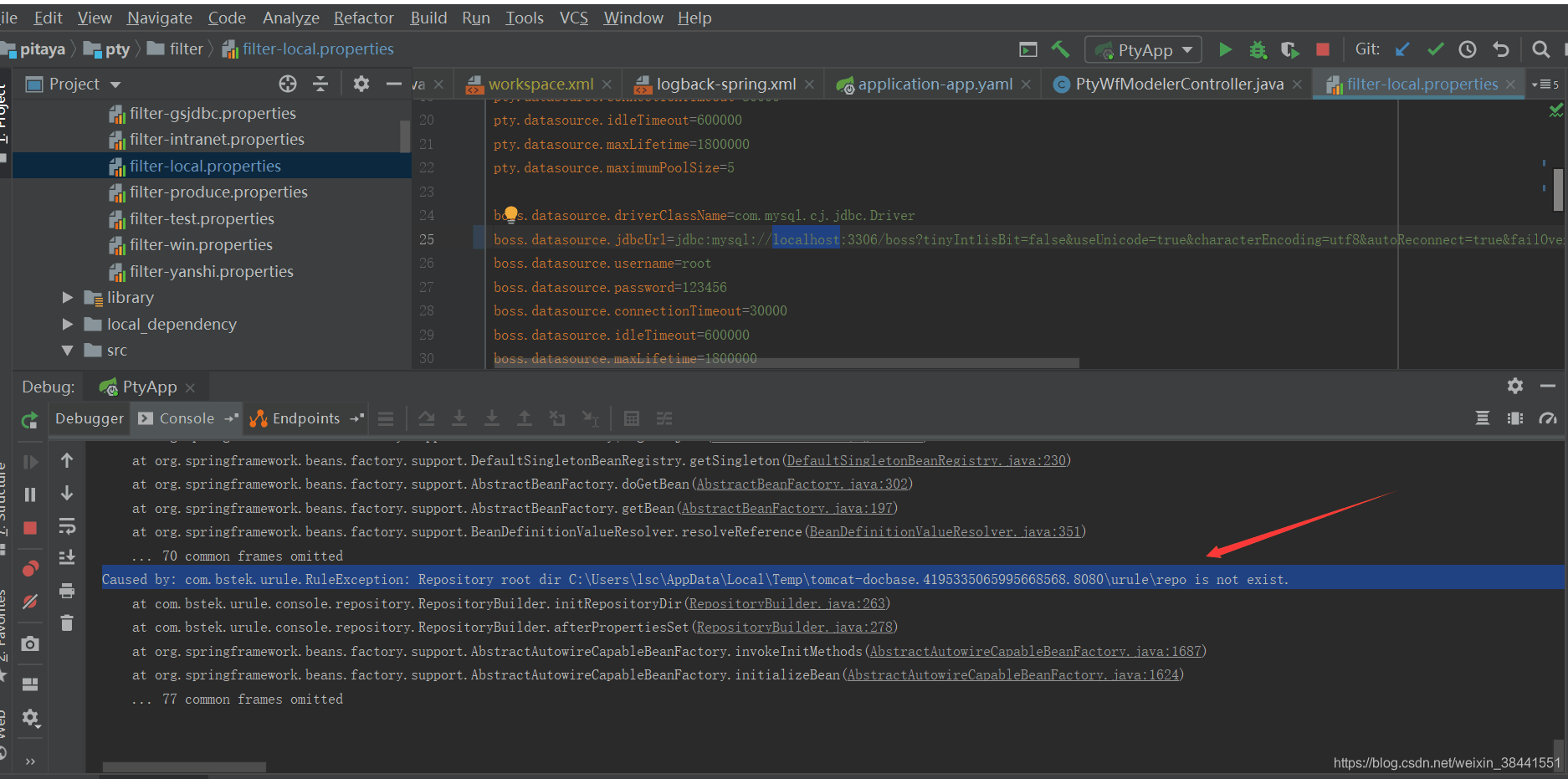
Task: Click Step Into in debugger toolbar
Action: click(x=459, y=418)
